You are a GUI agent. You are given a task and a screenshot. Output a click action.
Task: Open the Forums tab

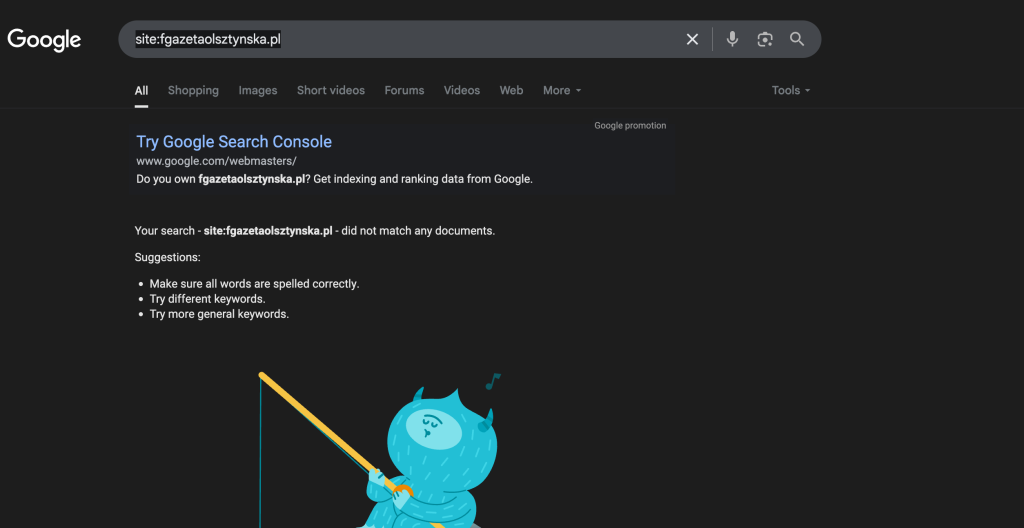click(404, 90)
